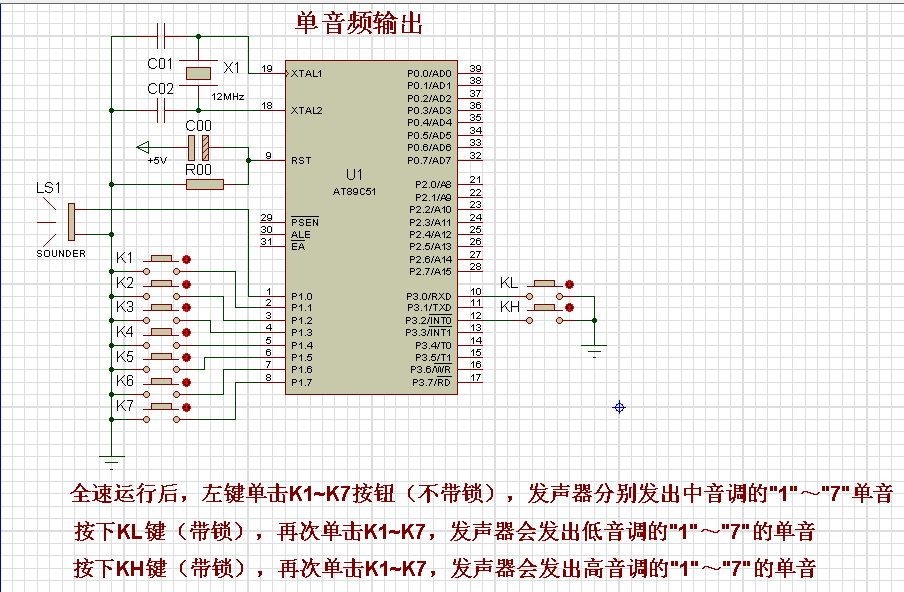Click the +5V power terminal arrow
This screenshot has height=592, width=904.
point(143,148)
